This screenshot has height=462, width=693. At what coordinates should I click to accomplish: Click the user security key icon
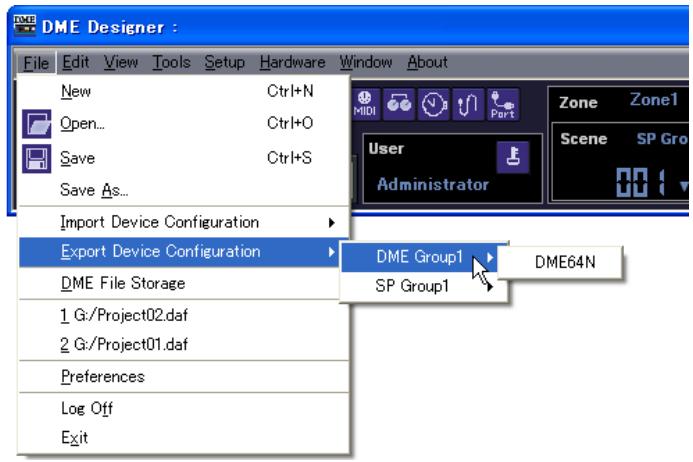(x=513, y=157)
